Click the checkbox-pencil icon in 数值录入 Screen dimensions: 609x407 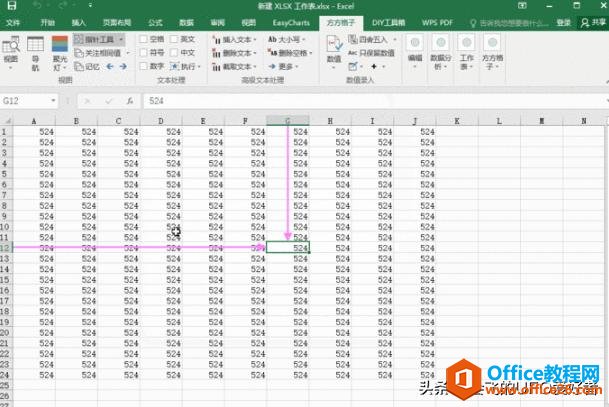[x=353, y=66]
